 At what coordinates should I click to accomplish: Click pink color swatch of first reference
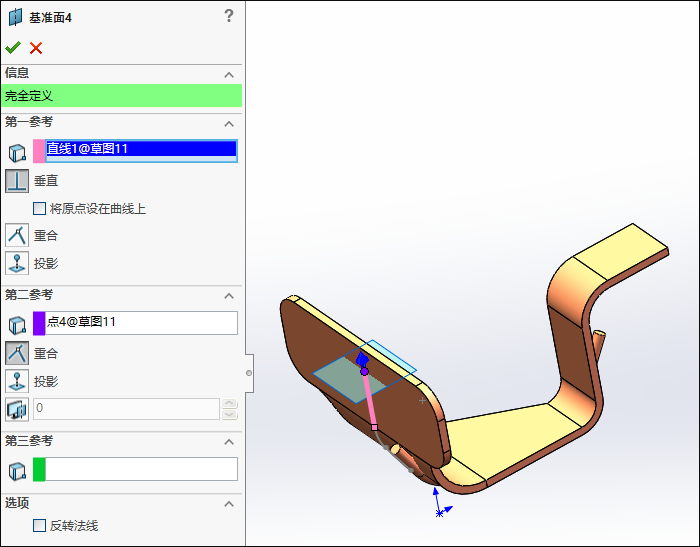tap(39, 151)
